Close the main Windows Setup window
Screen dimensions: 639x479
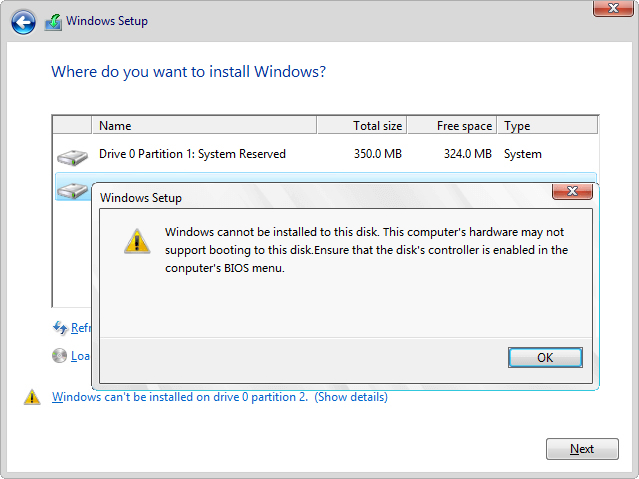(613, 8)
